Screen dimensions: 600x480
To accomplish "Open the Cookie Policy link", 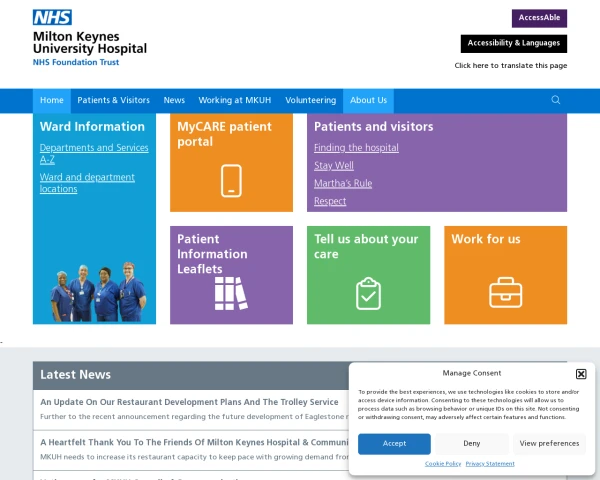I will [x=443, y=464].
